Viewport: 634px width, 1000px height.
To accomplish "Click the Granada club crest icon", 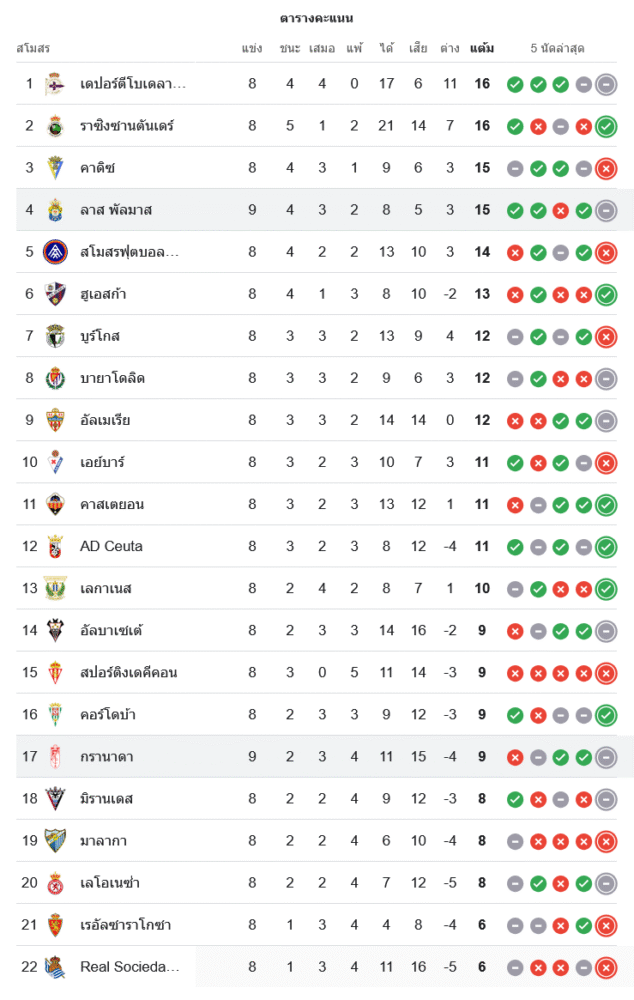I will (x=55, y=757).
